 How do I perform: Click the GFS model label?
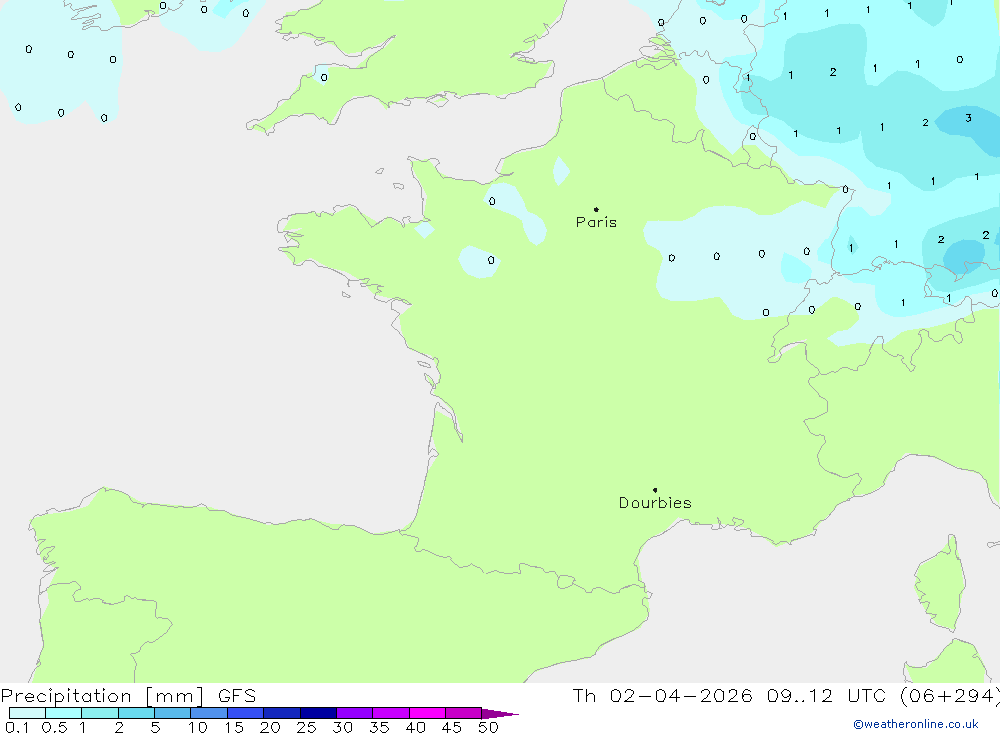coord(237,696)
